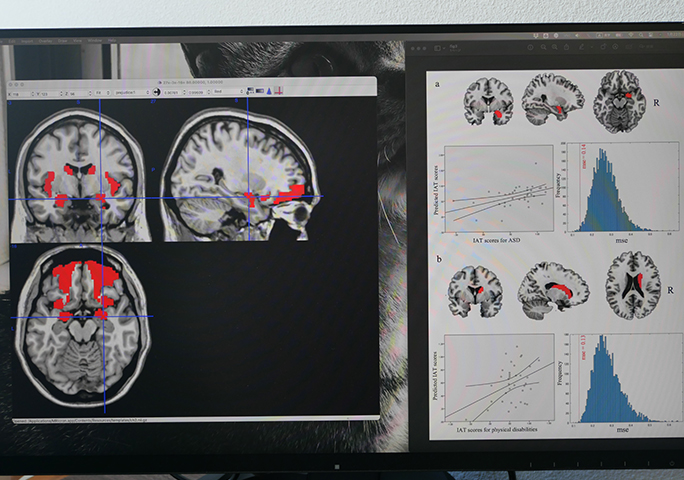Step the X coordinate spinner arrows
This screenshot has height=480, width=684.
point(33,93)
